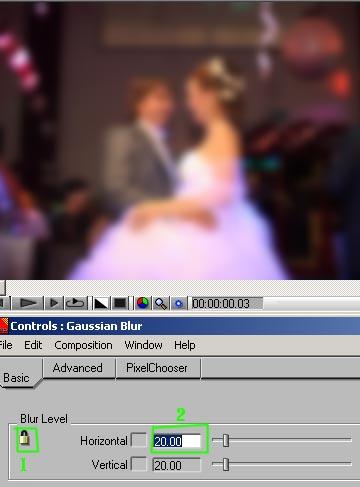360x487 pixels.
Task: Toggle the loop playback icon
Action: pyautogui.click(x=76, y=303)
